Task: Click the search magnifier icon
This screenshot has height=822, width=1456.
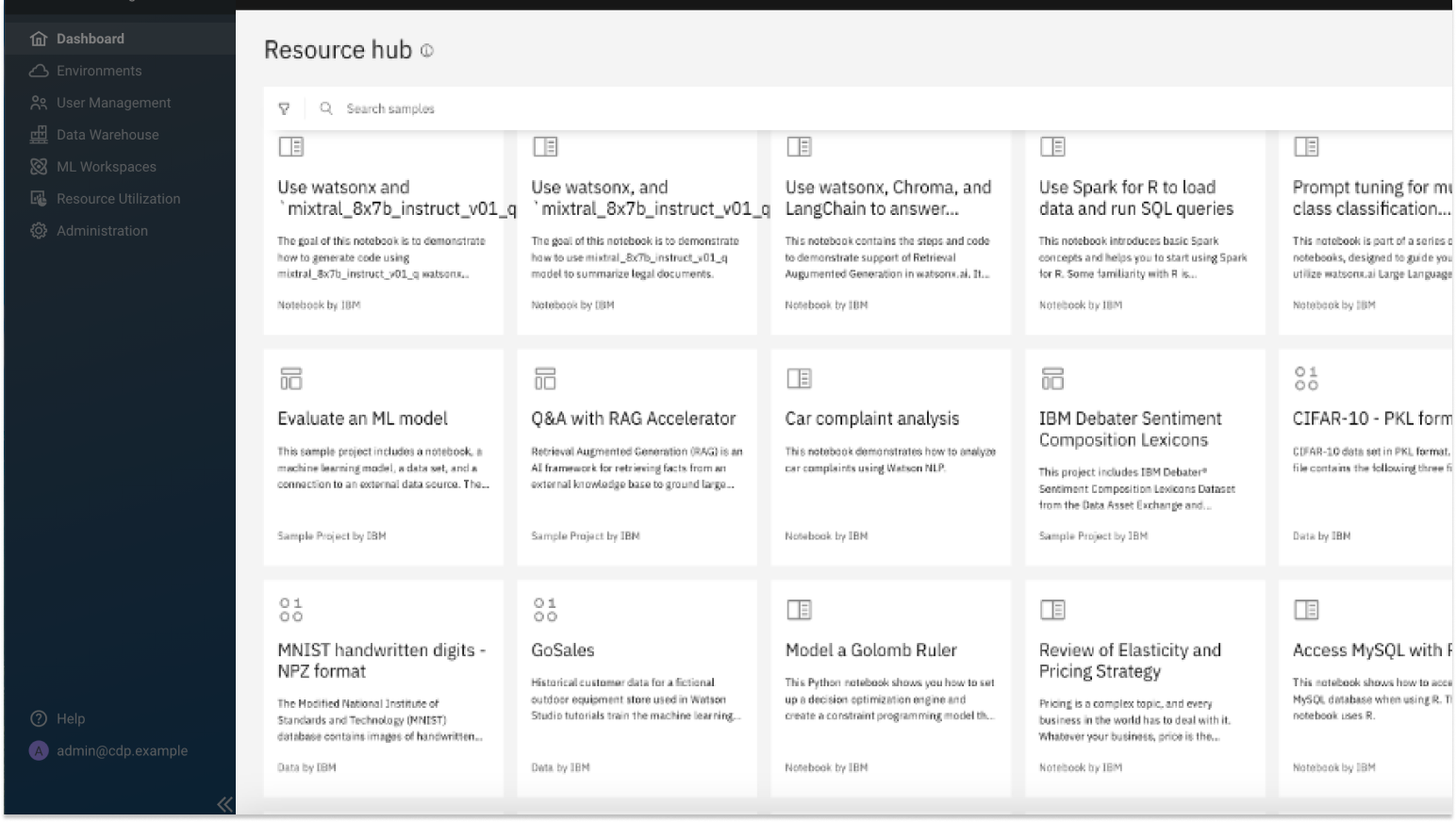Action: [x=326, y=108]
